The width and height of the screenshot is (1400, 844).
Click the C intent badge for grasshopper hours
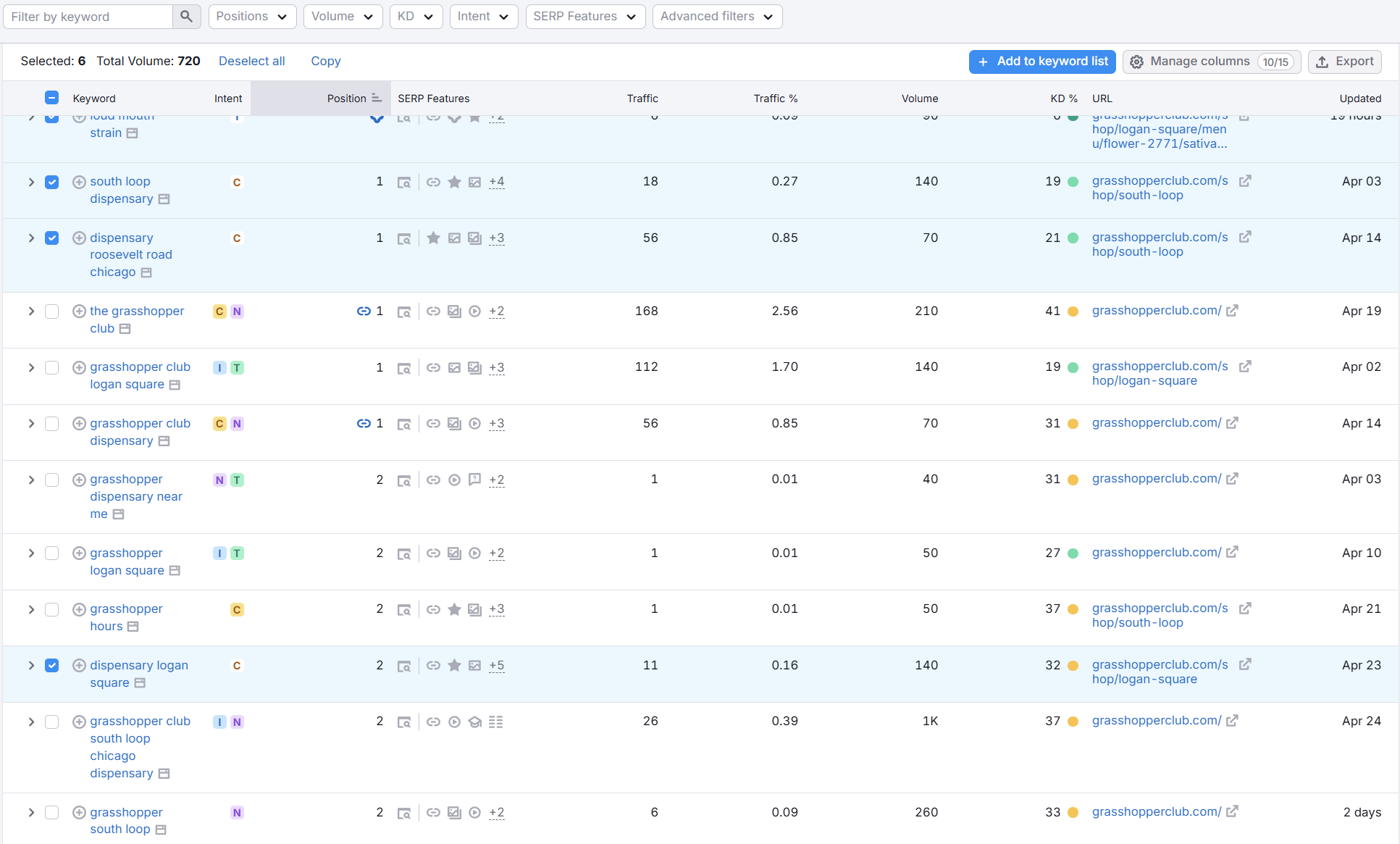(x=237, y=610)
